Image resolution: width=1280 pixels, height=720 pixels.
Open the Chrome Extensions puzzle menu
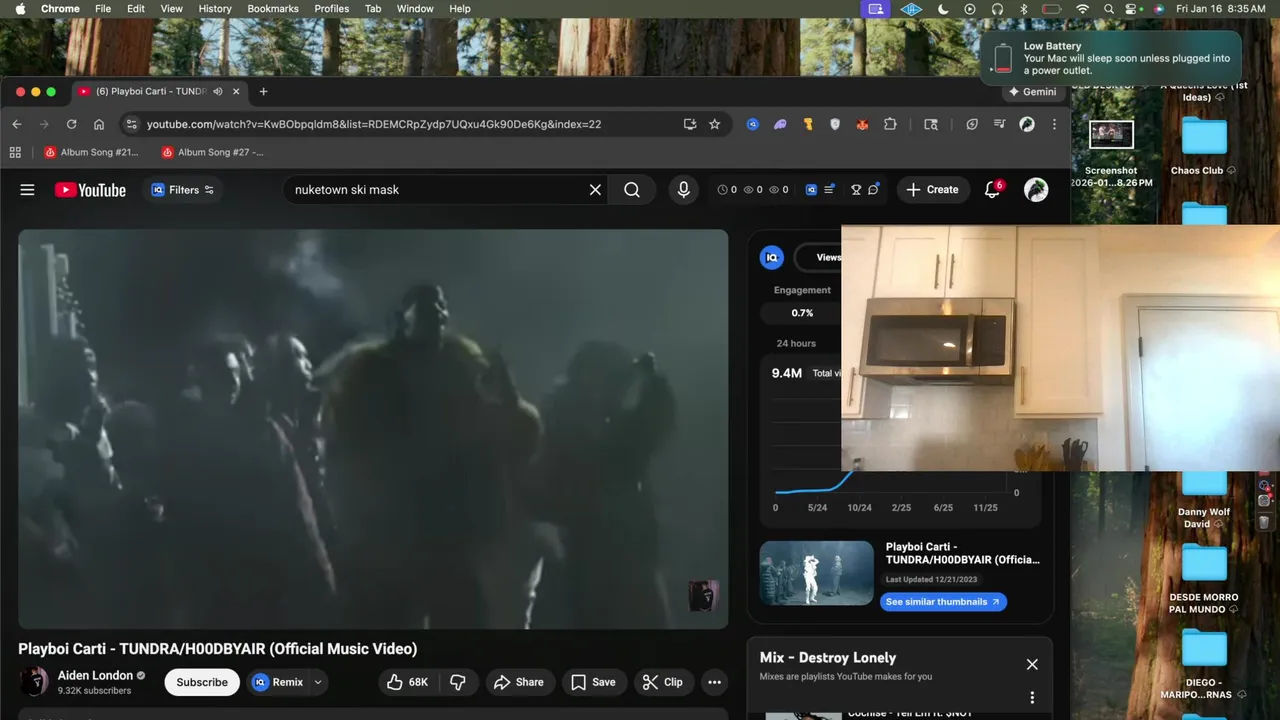click(x=890, y=124)
